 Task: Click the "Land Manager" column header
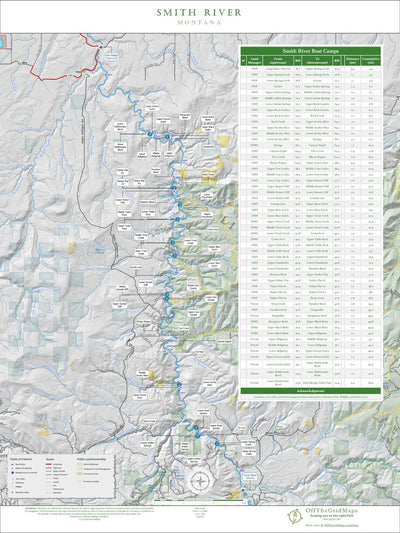point(254,61)
